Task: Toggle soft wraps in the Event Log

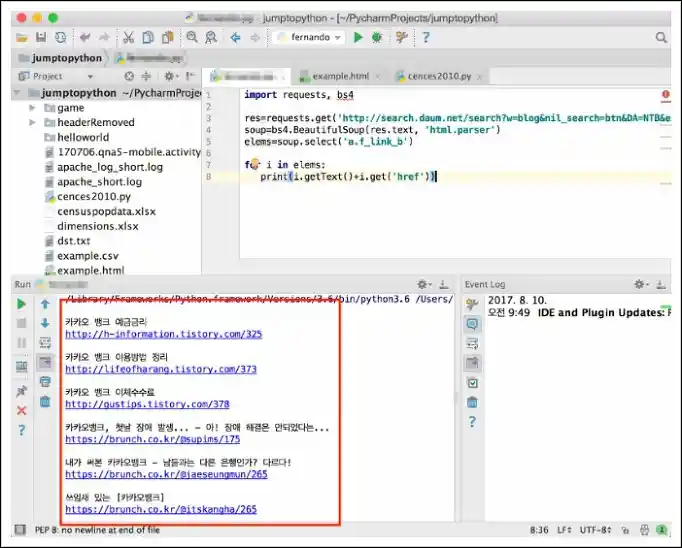Action: 472,344
